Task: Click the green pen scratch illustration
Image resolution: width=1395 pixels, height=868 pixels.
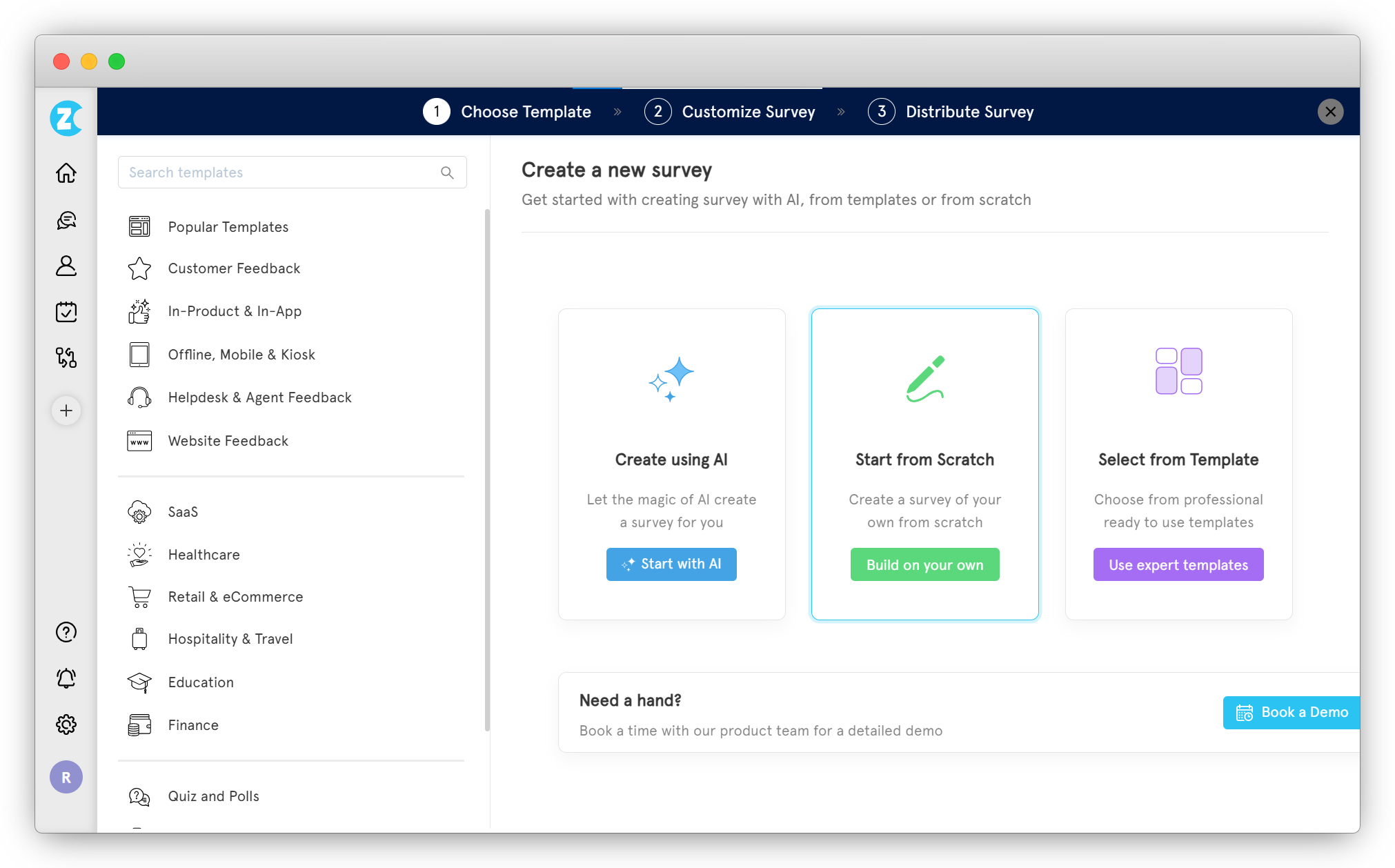Action: 925,379
